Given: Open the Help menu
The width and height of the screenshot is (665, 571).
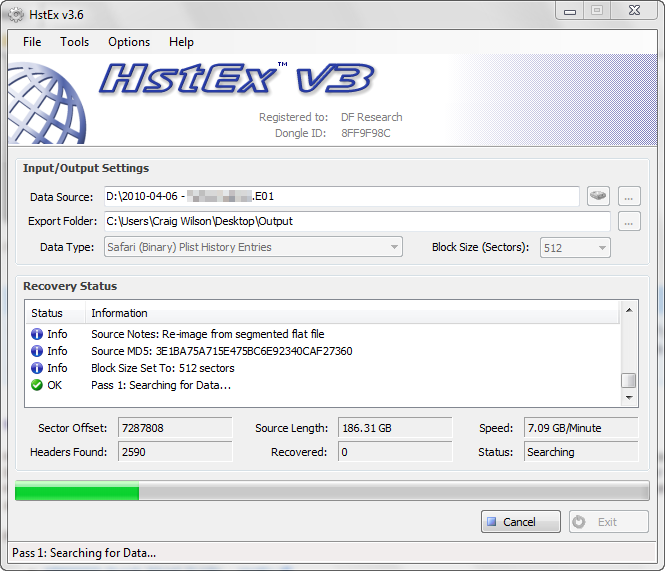Looking at the screenshot, I should (x=181, y=42).
